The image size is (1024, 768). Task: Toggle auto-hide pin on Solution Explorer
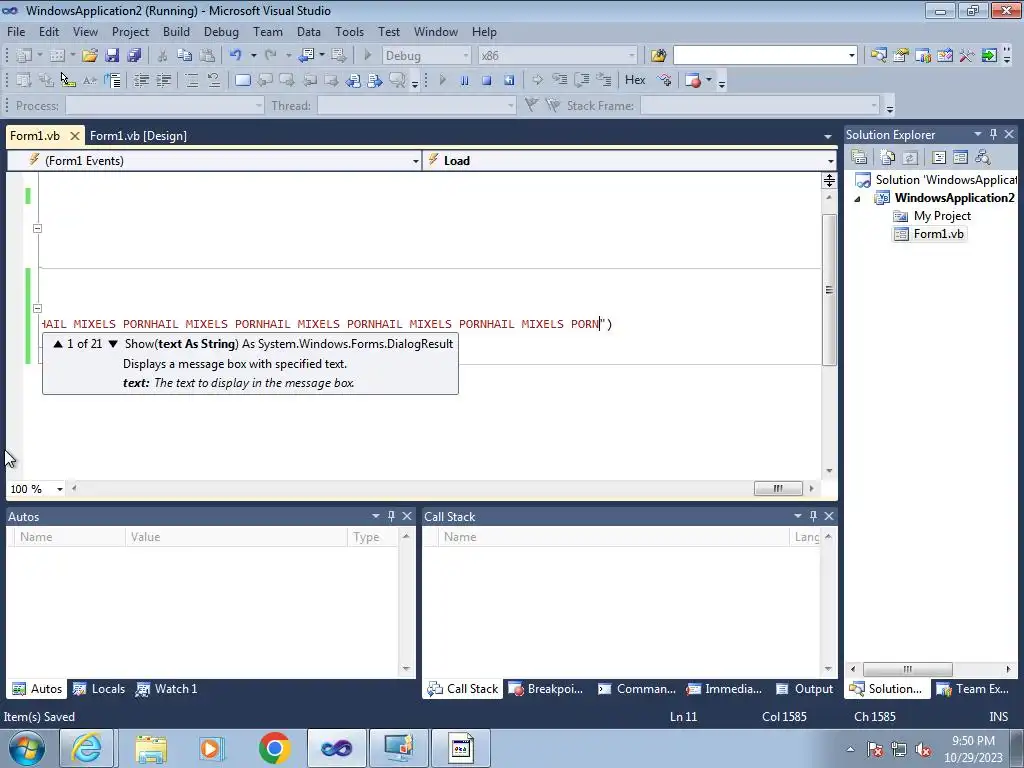click(993, 134)
